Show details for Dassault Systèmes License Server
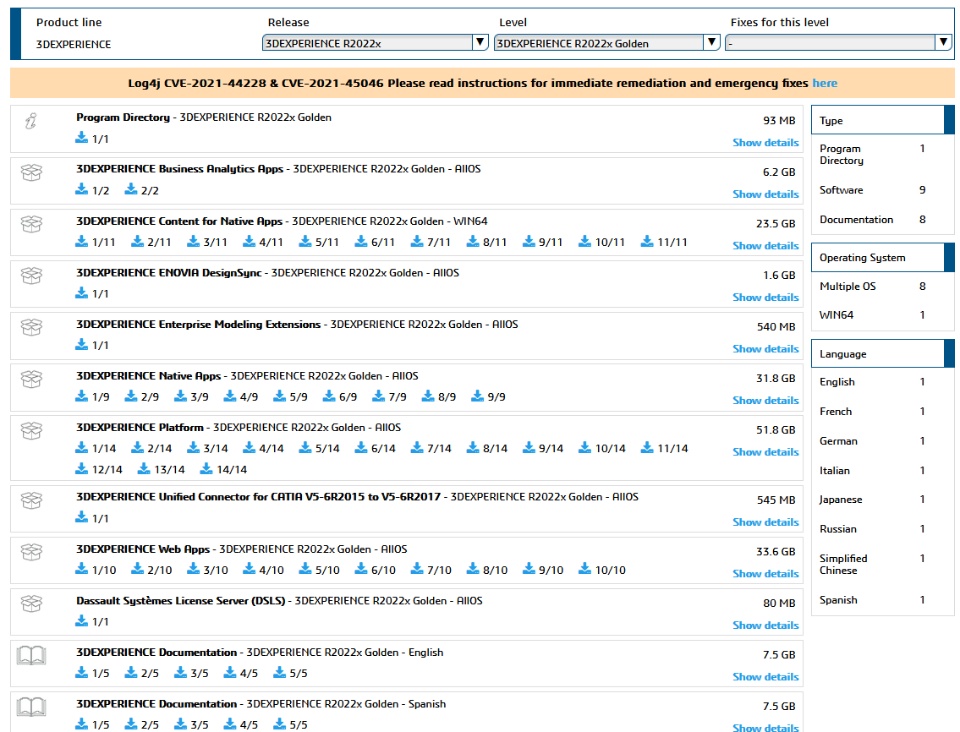 pos(765,626)
